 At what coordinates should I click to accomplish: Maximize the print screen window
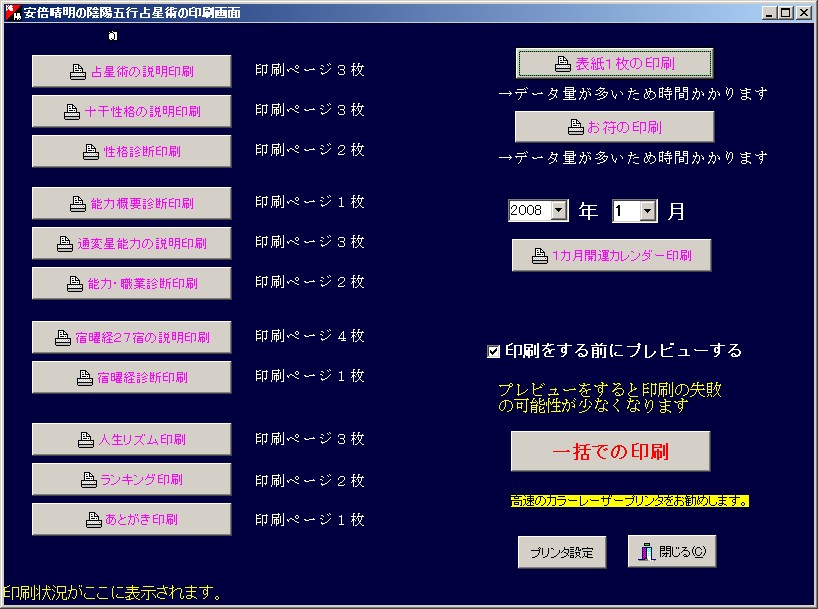pyautogui.click(x=785, y=13)
